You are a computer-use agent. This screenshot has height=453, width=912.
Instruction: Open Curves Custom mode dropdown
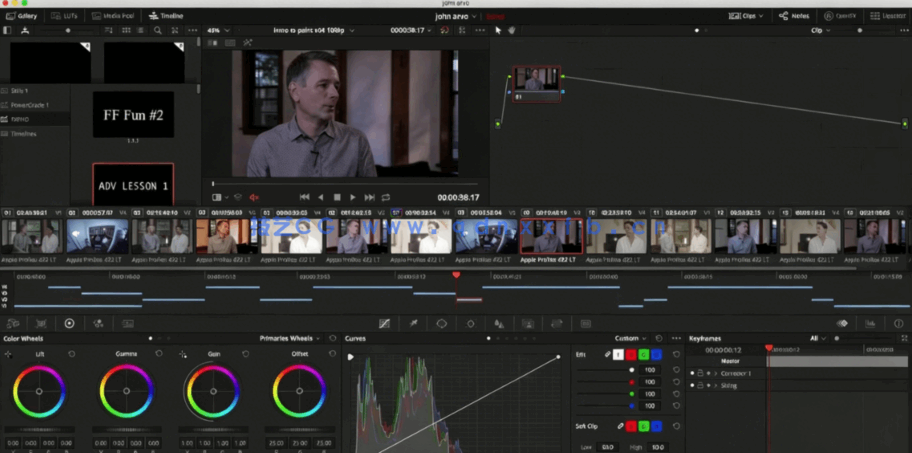[630, 338]
